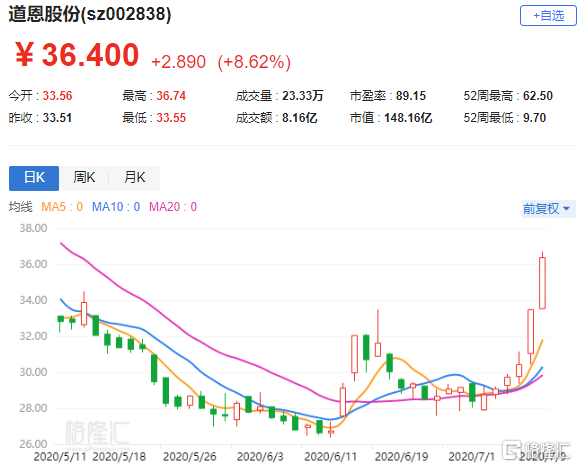This screenshot has height=467, width=577.
Task: Click the 32.00 price axis label
Action: pos(33,336)
